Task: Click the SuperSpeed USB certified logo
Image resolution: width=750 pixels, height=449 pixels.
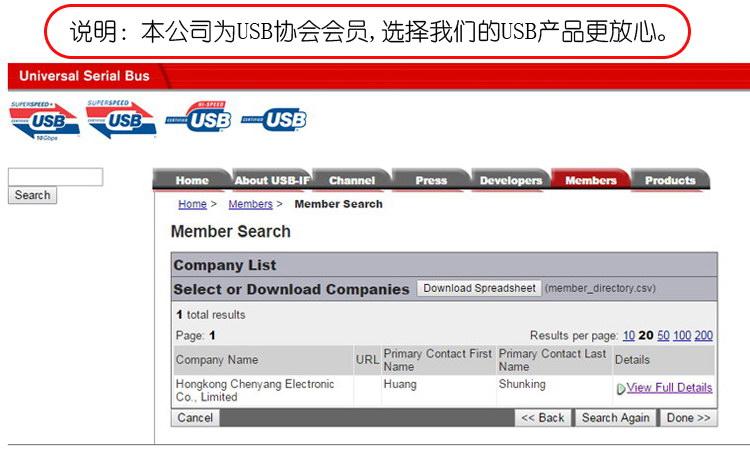Action: (x=120, y=120)
